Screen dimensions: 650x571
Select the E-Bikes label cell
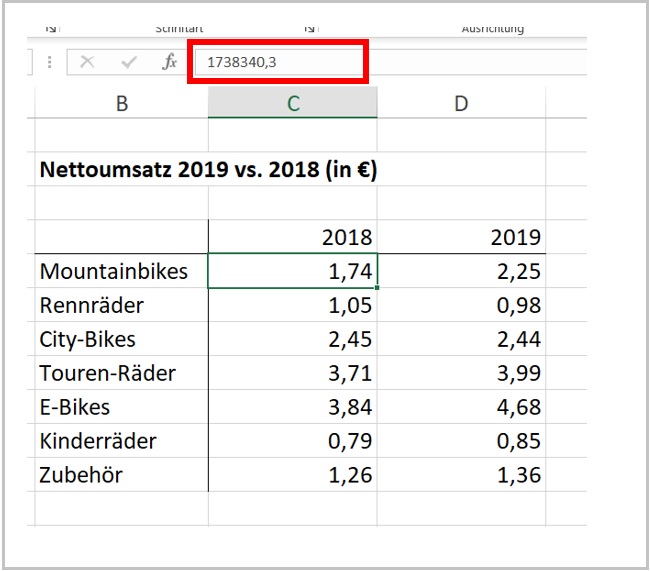(x=121, y=407)
